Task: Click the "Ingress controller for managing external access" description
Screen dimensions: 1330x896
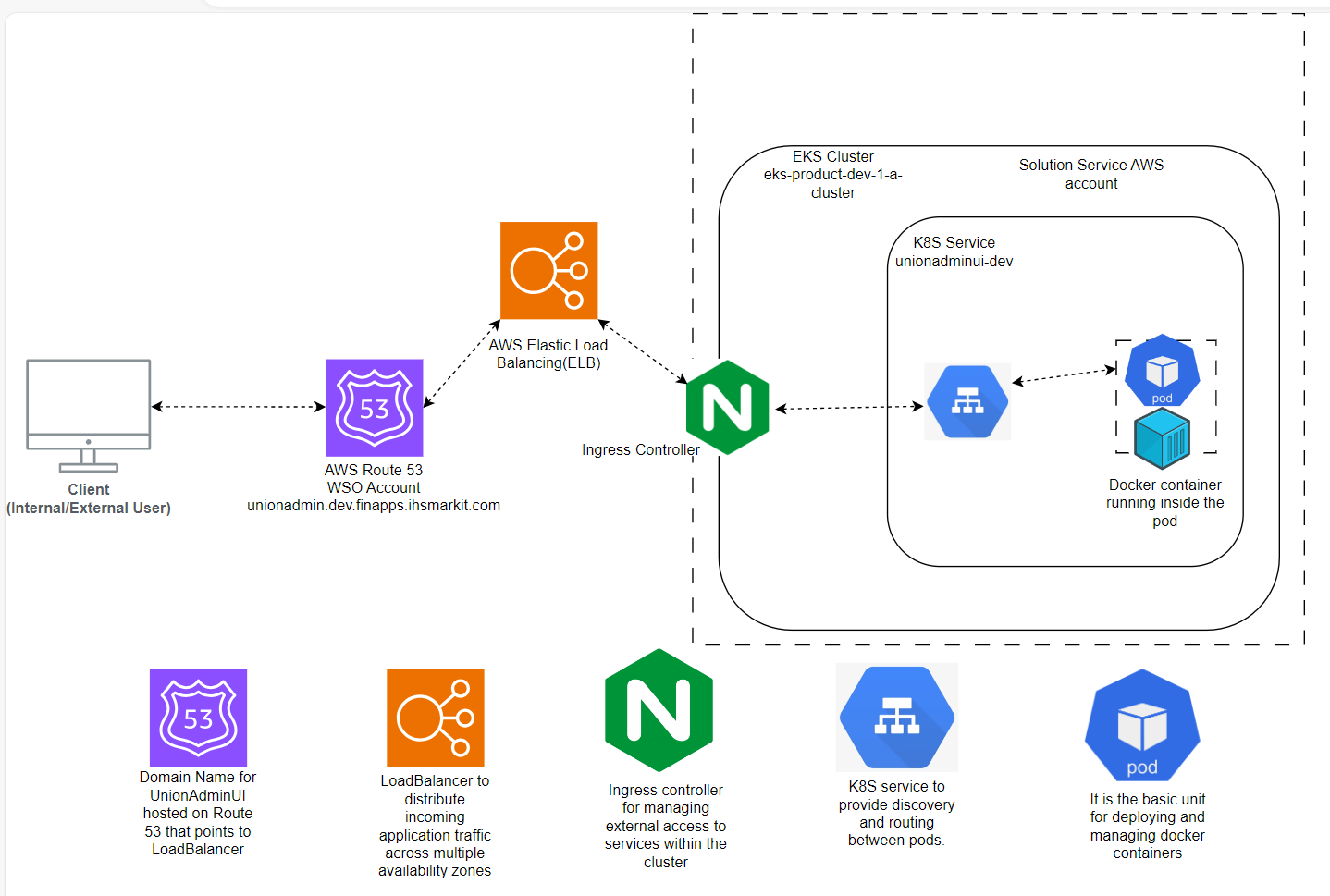Action: pos(666,826)
